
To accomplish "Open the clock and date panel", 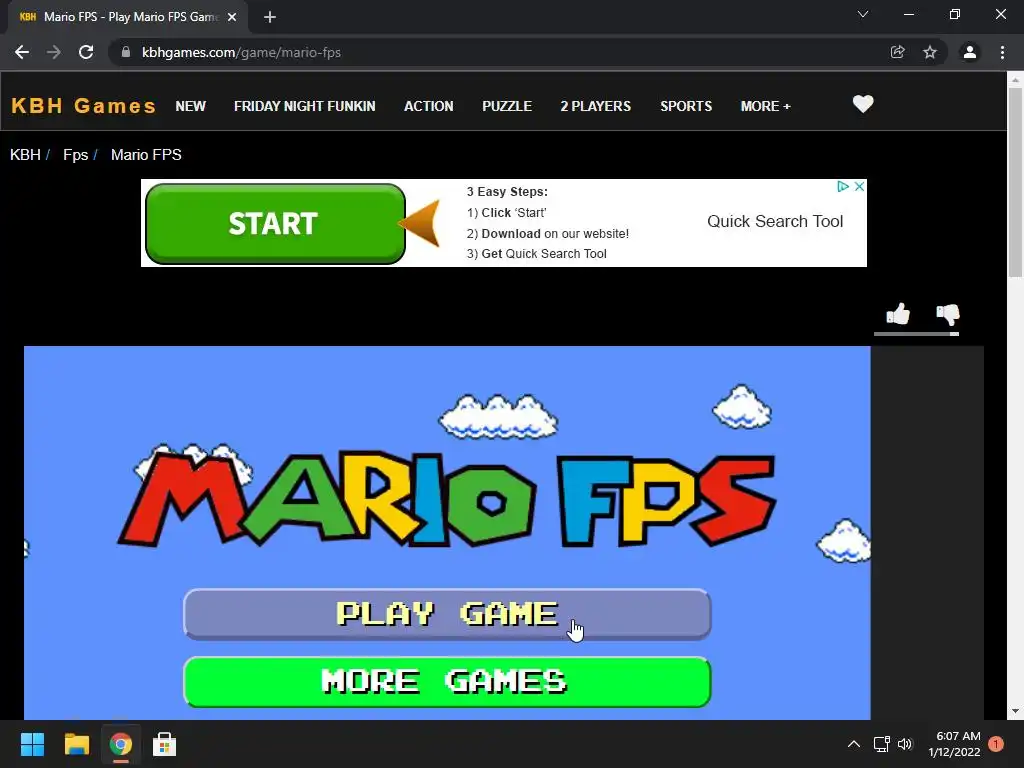I will 954,744.
